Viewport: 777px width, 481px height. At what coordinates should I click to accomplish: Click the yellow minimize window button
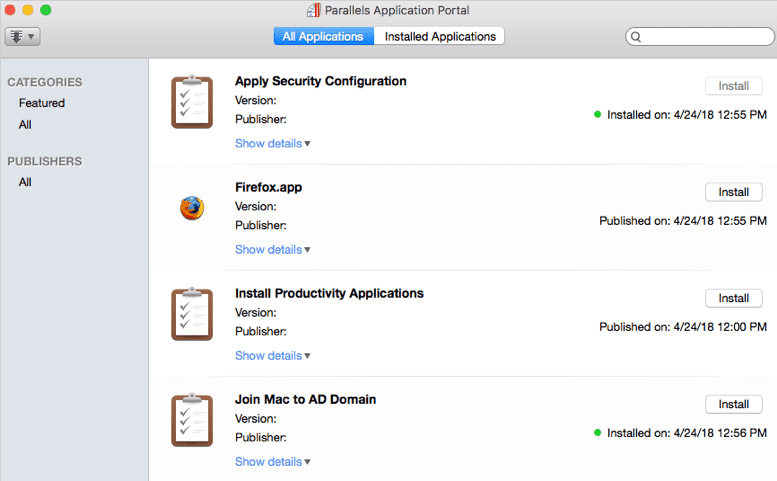28,10
